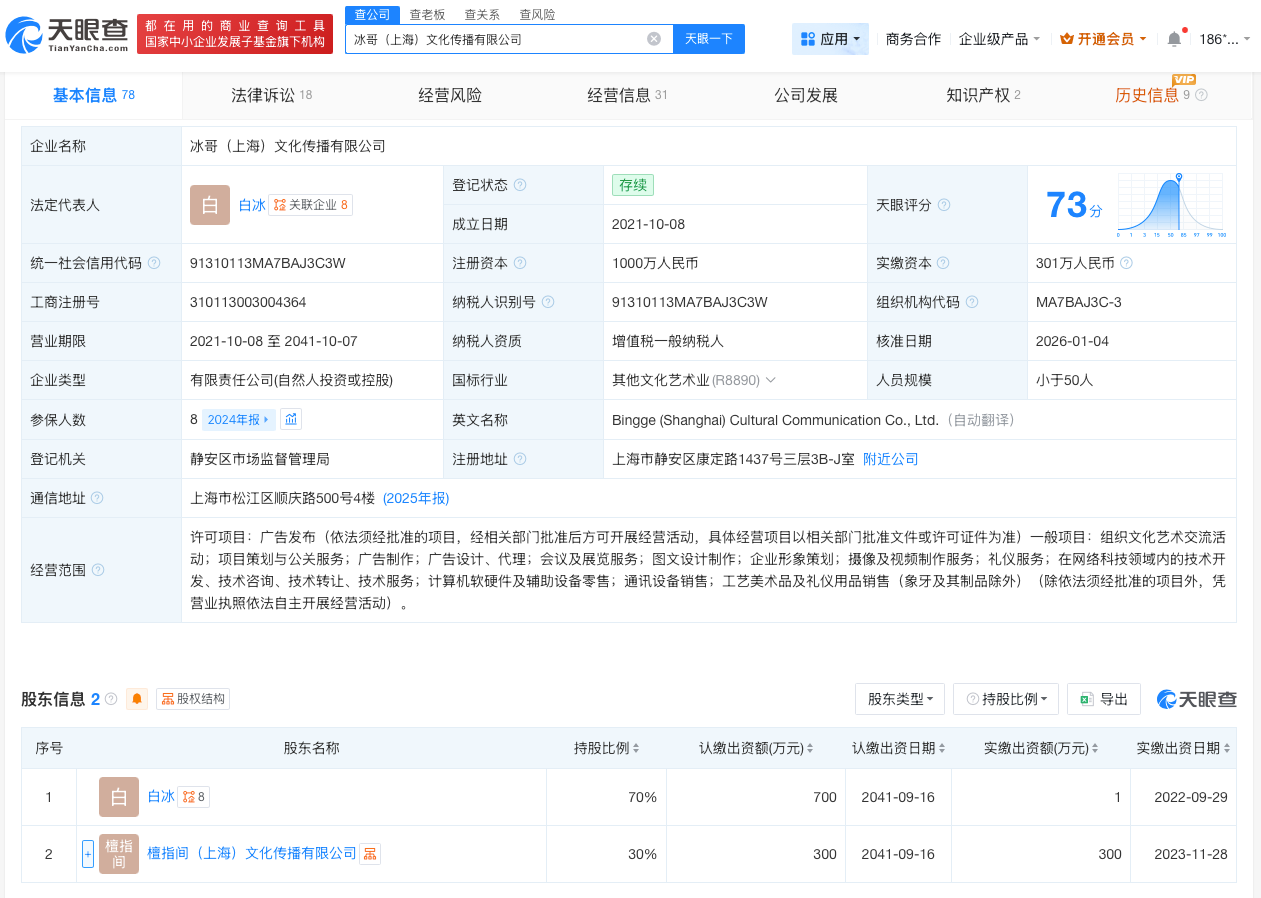
Task: Switch to the 经营信息 tab
Action: pos(627,96)
